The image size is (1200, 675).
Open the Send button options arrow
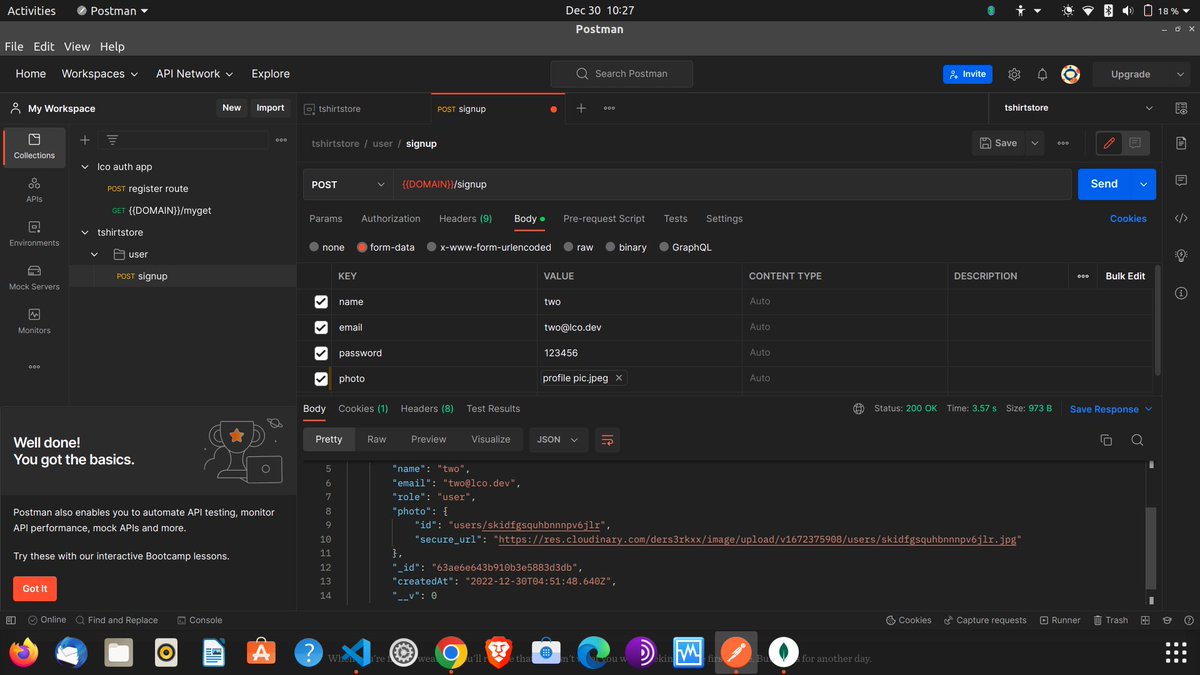click(x=1143, y=184)
